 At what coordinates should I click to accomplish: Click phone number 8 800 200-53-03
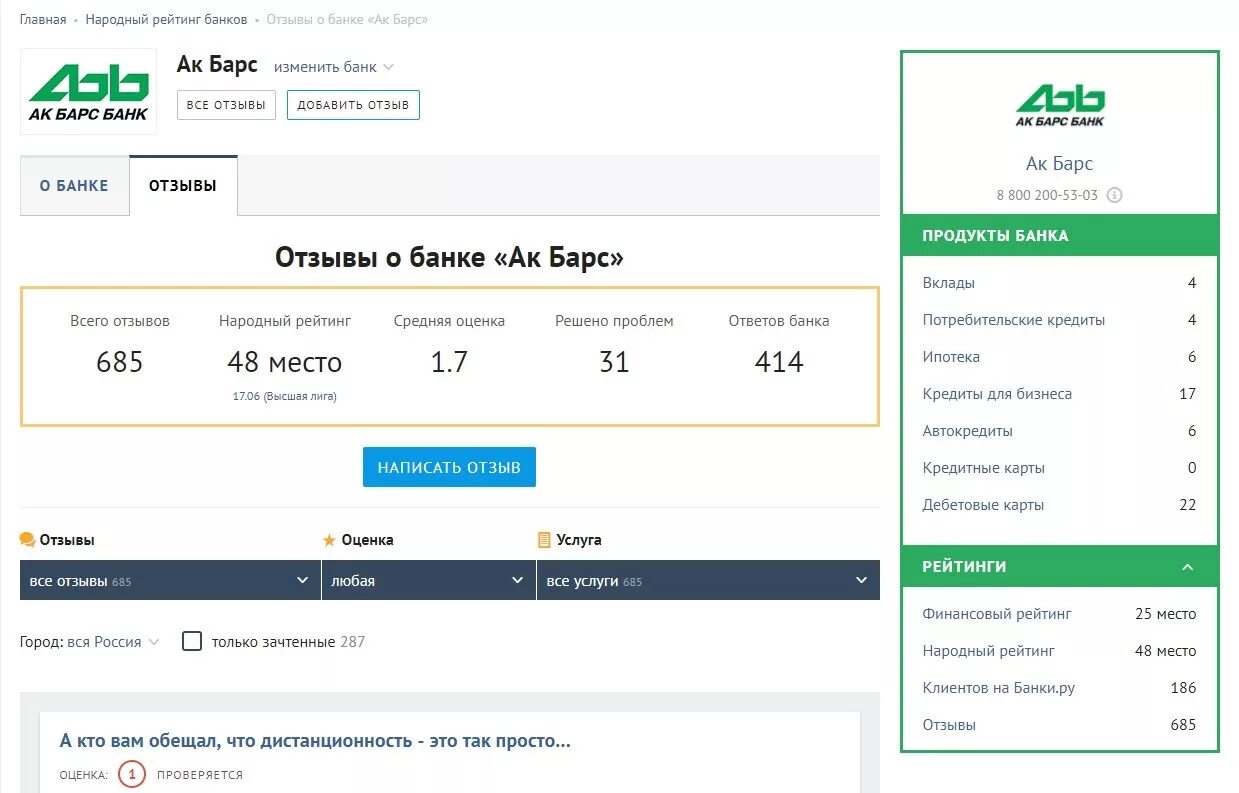pyautogui.click(x=1046, y=195)
